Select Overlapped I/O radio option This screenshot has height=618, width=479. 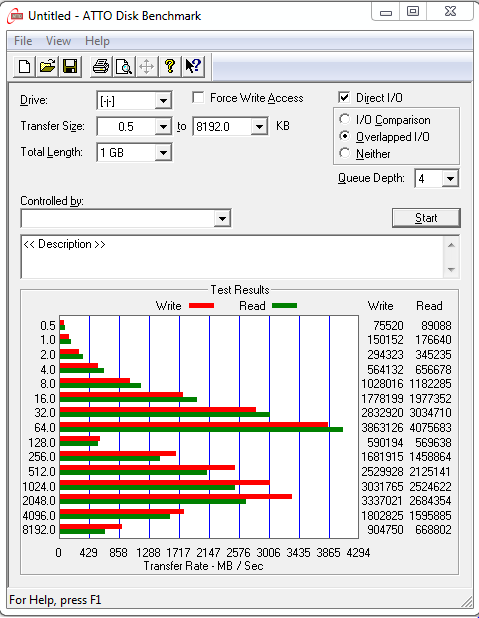point(345,136)
